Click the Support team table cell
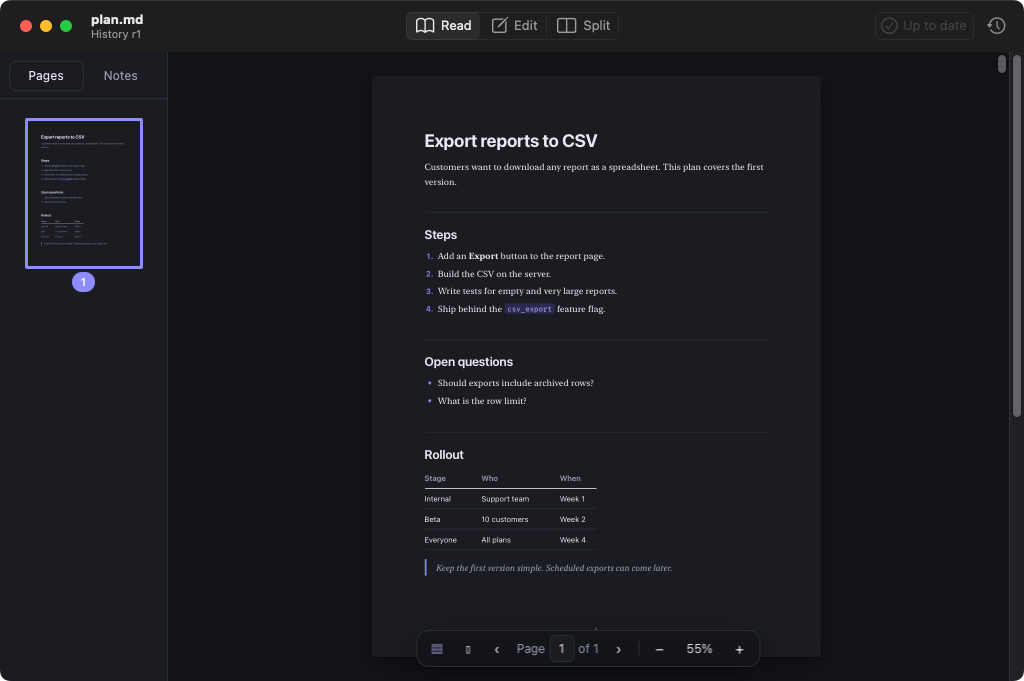The width and height of the screenshot is (1024, 681). tap(505, 499)
